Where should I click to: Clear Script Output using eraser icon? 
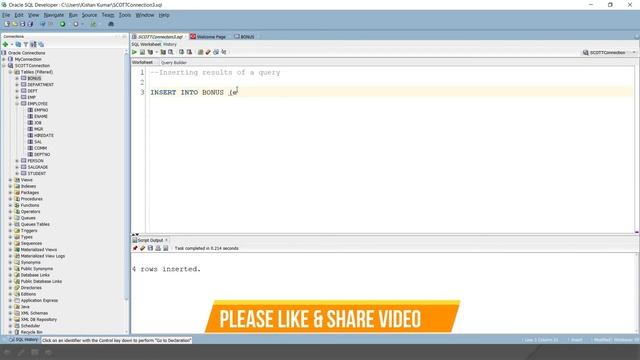coord(142,248)
